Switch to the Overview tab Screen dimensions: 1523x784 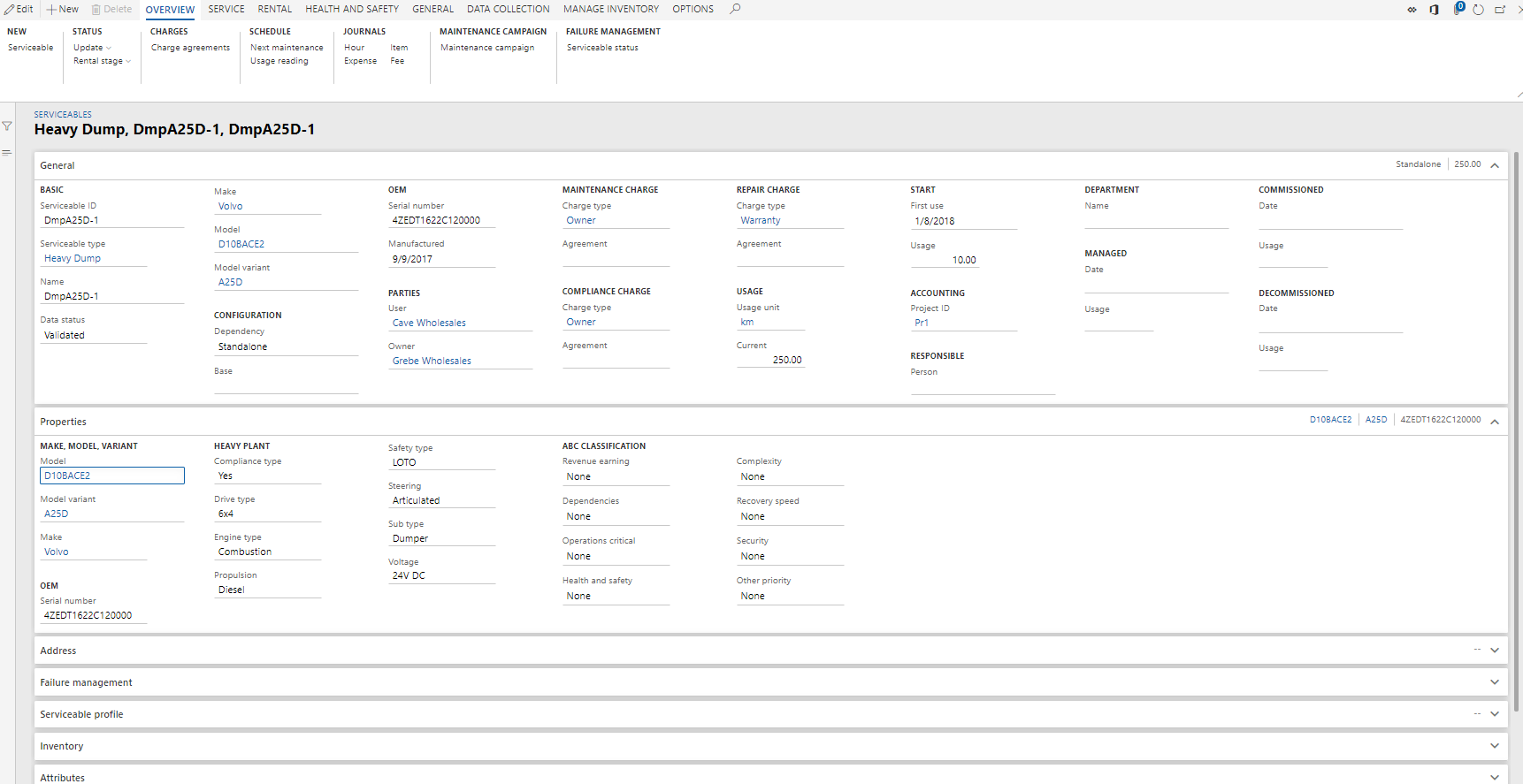[x=170, y=10]
